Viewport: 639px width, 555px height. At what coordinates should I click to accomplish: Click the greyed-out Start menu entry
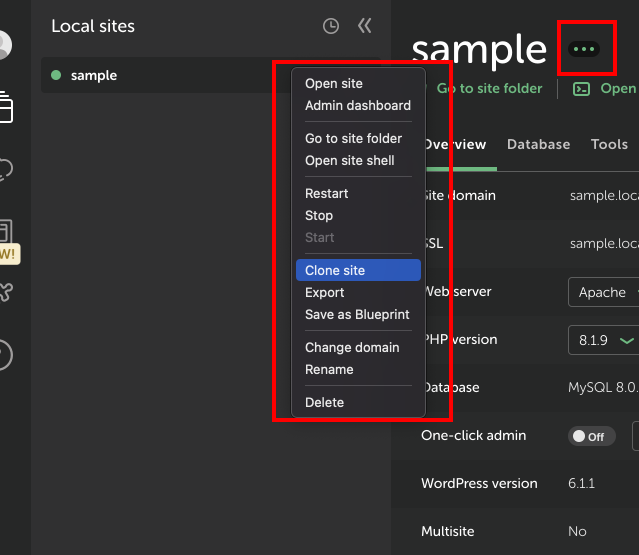pos(358,238)
